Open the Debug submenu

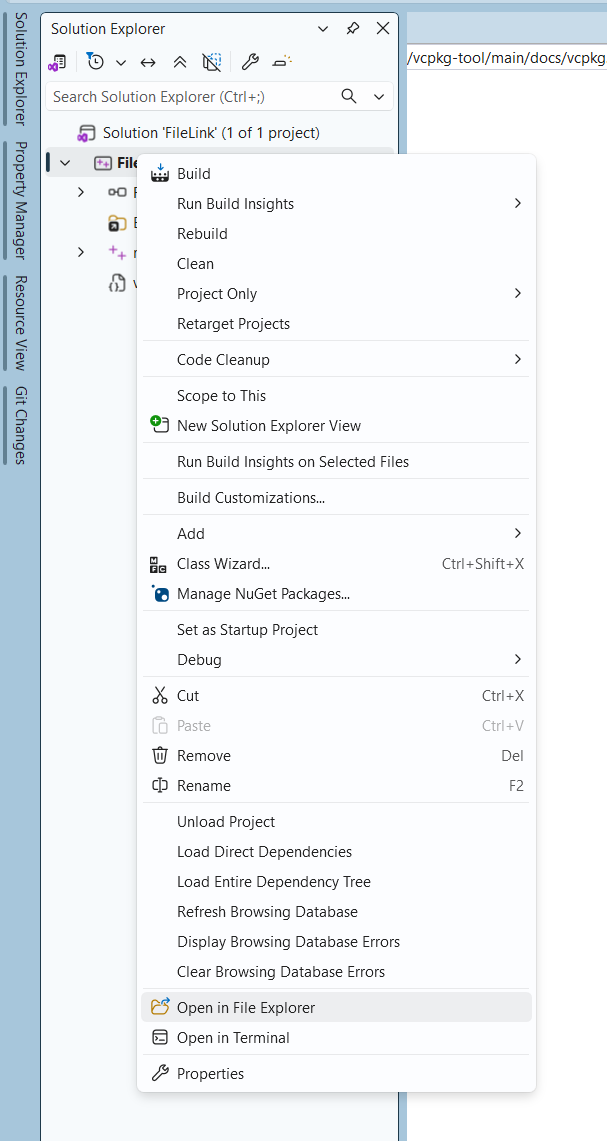(336, 659)
